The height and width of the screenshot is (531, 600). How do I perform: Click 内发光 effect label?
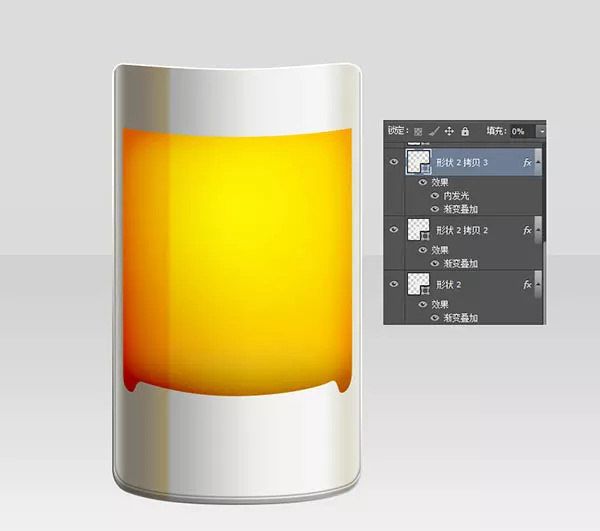point(456,196)
